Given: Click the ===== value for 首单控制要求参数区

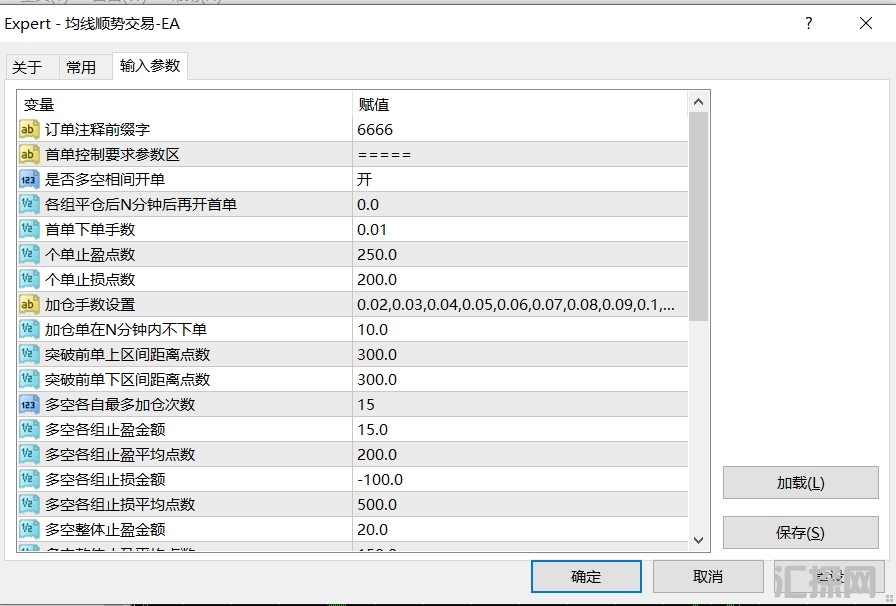Looking at the screenshot, I should (x=384, y=155).
